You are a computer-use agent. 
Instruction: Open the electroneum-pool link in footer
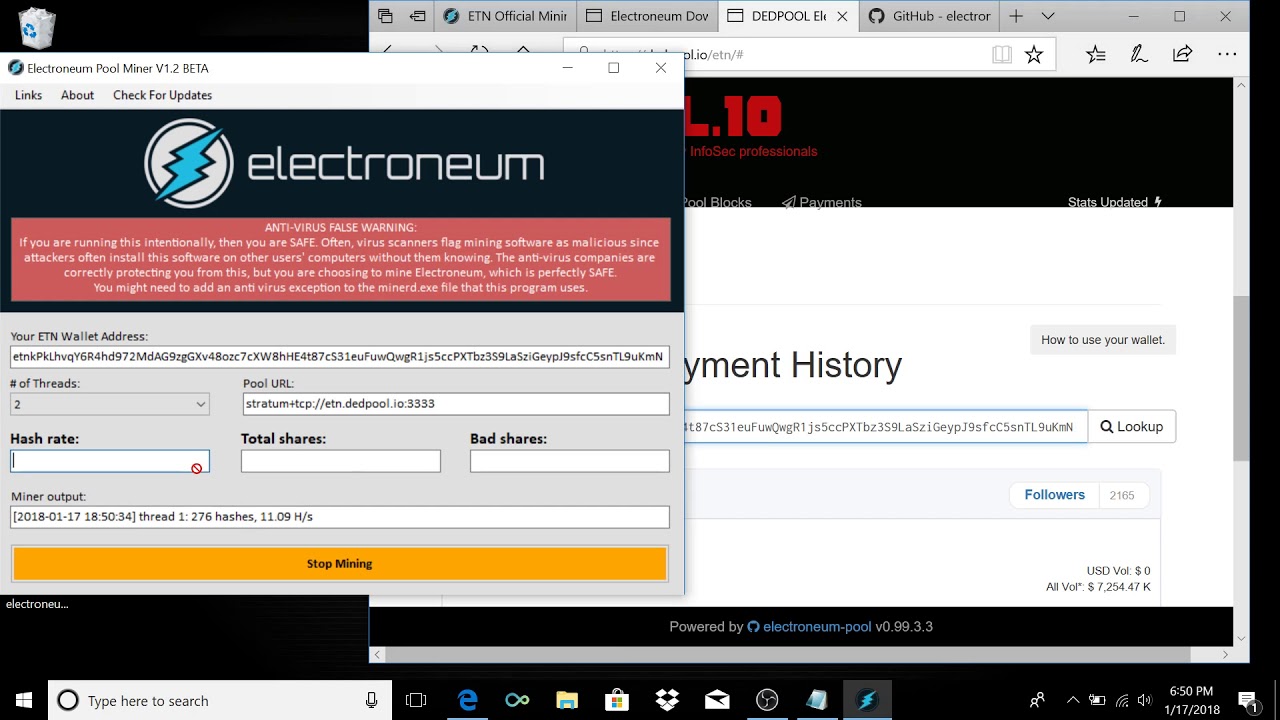point(817,627)
